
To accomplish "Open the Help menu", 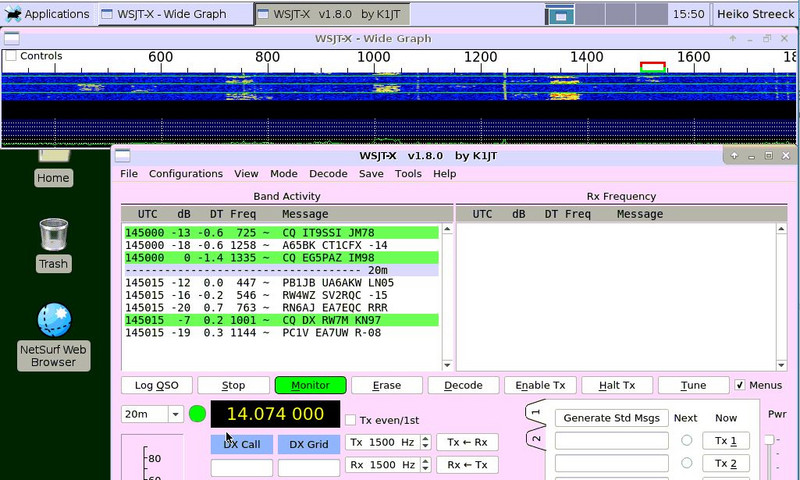I will [444, 174].
